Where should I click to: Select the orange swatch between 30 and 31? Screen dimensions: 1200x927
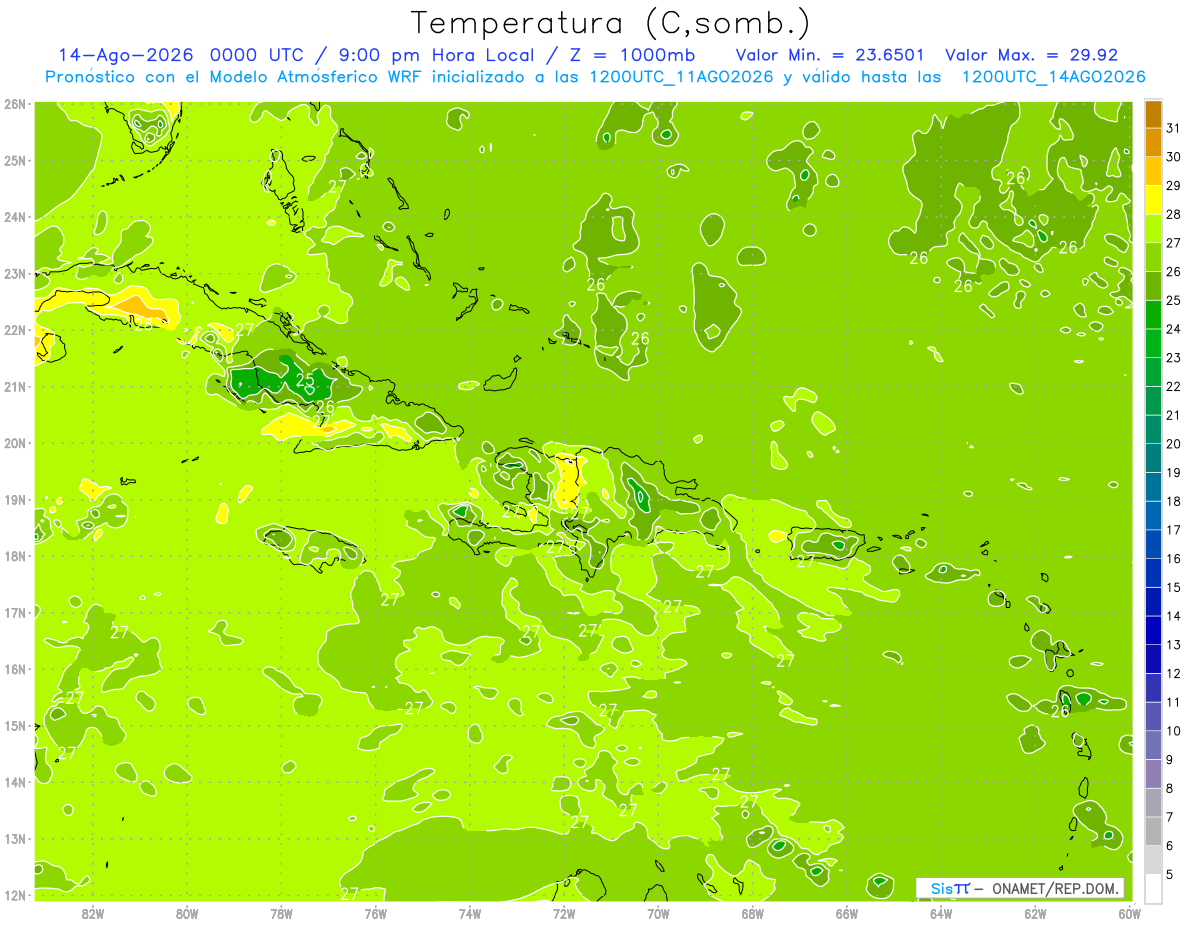tap(1153, 143)
